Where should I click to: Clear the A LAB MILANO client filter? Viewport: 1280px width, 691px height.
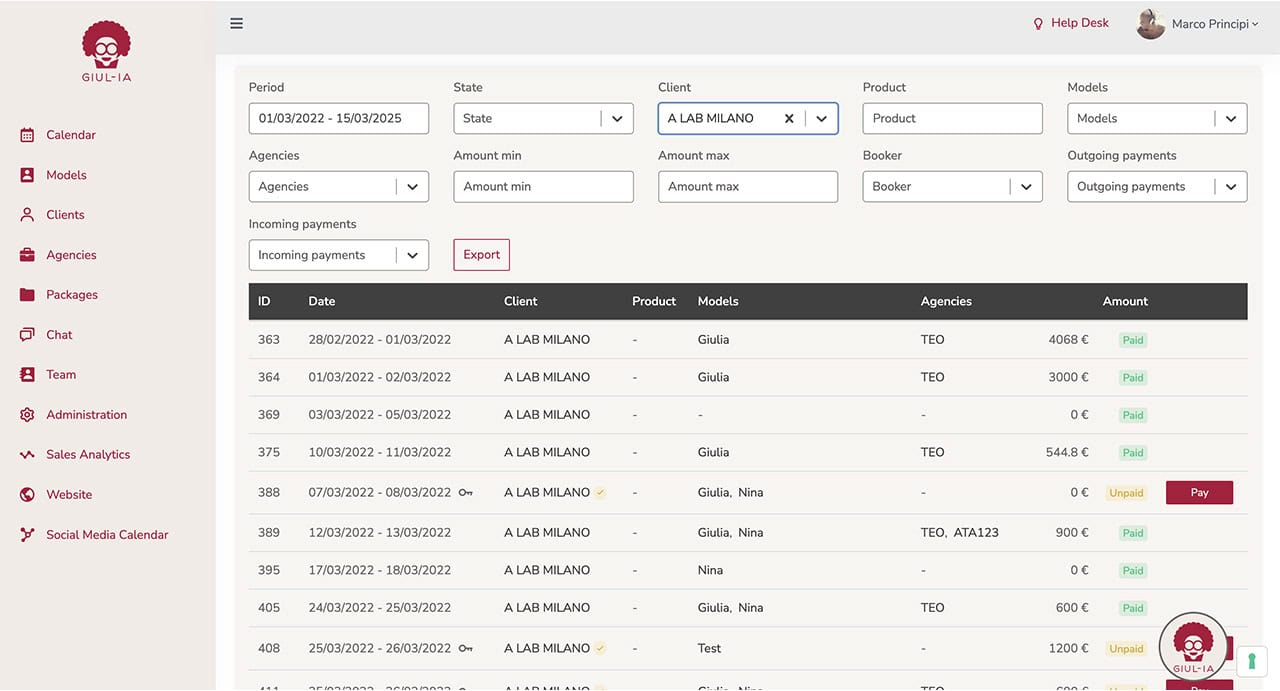click(x=789, y=118)
